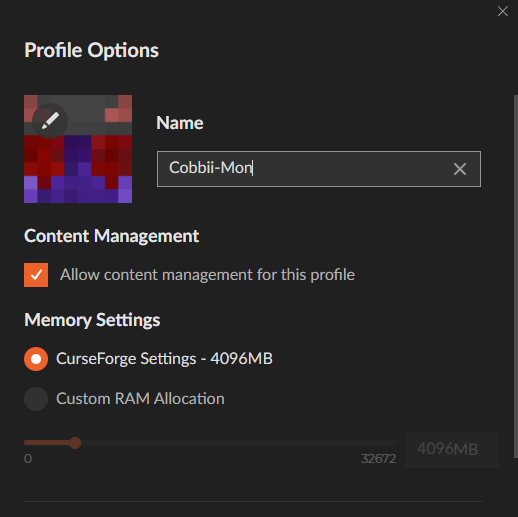Click the Memory Settings heading

[x=92, y=320]
